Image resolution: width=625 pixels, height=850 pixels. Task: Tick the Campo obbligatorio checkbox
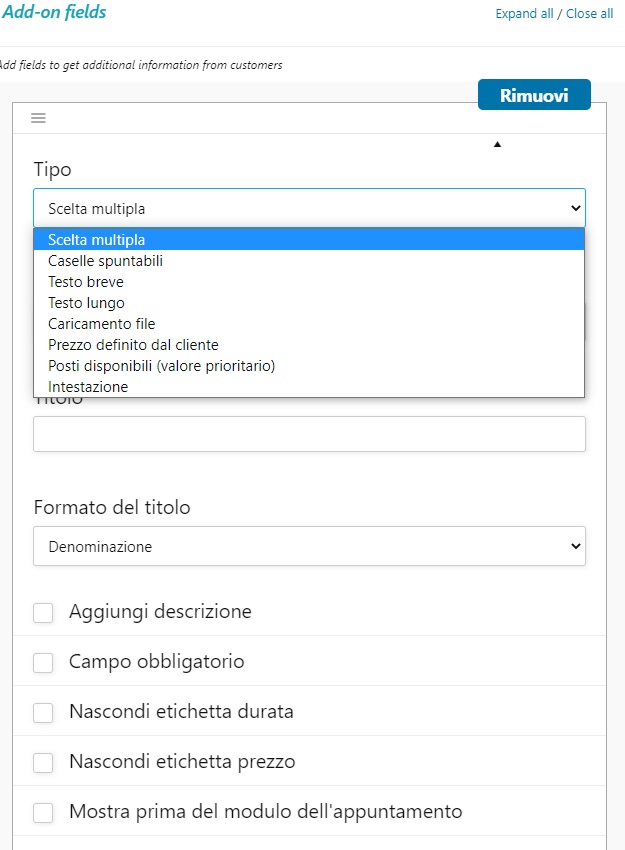pos(43,662)
